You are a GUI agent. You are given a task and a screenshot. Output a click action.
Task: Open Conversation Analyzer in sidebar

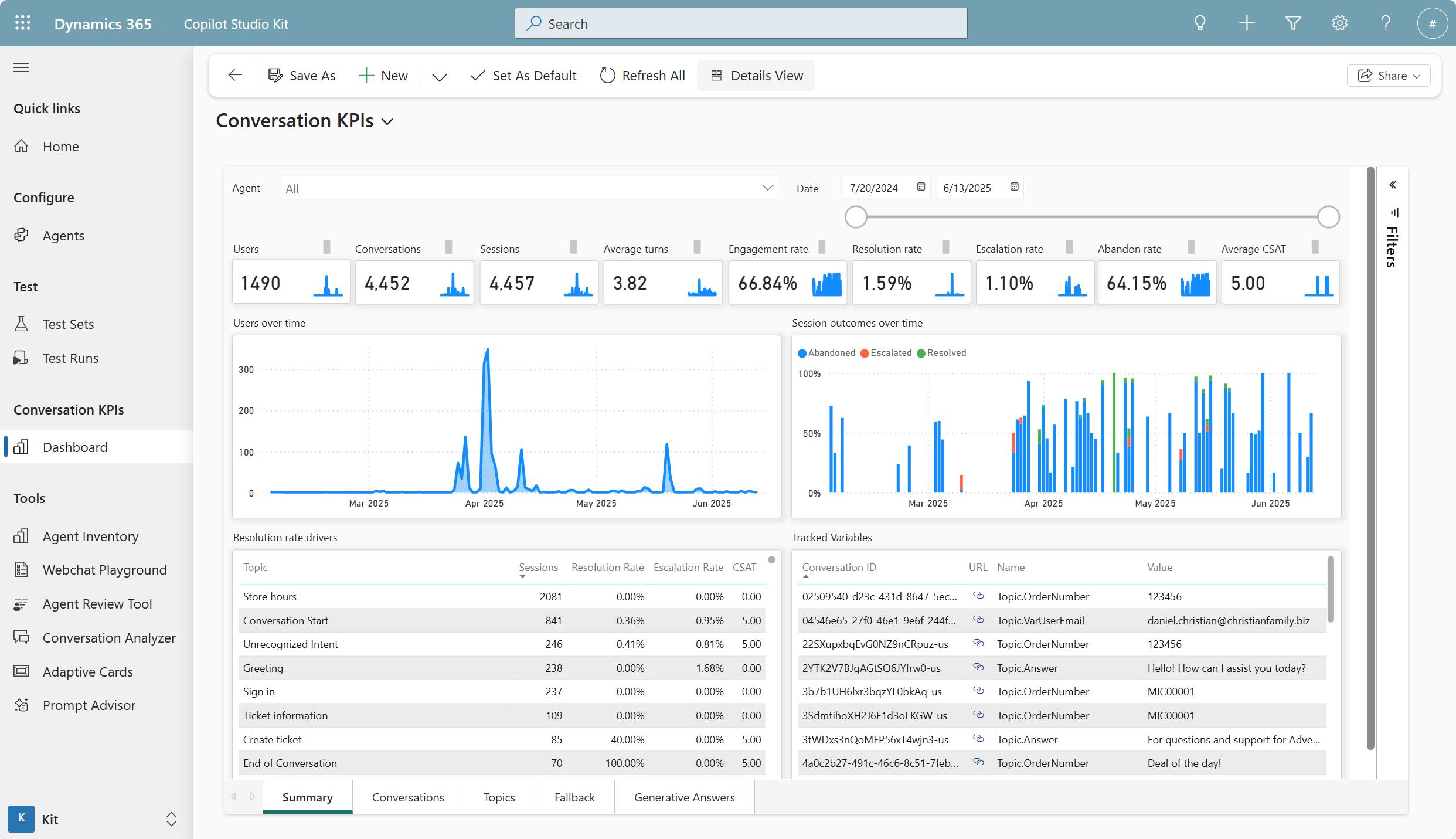[109, 638]
